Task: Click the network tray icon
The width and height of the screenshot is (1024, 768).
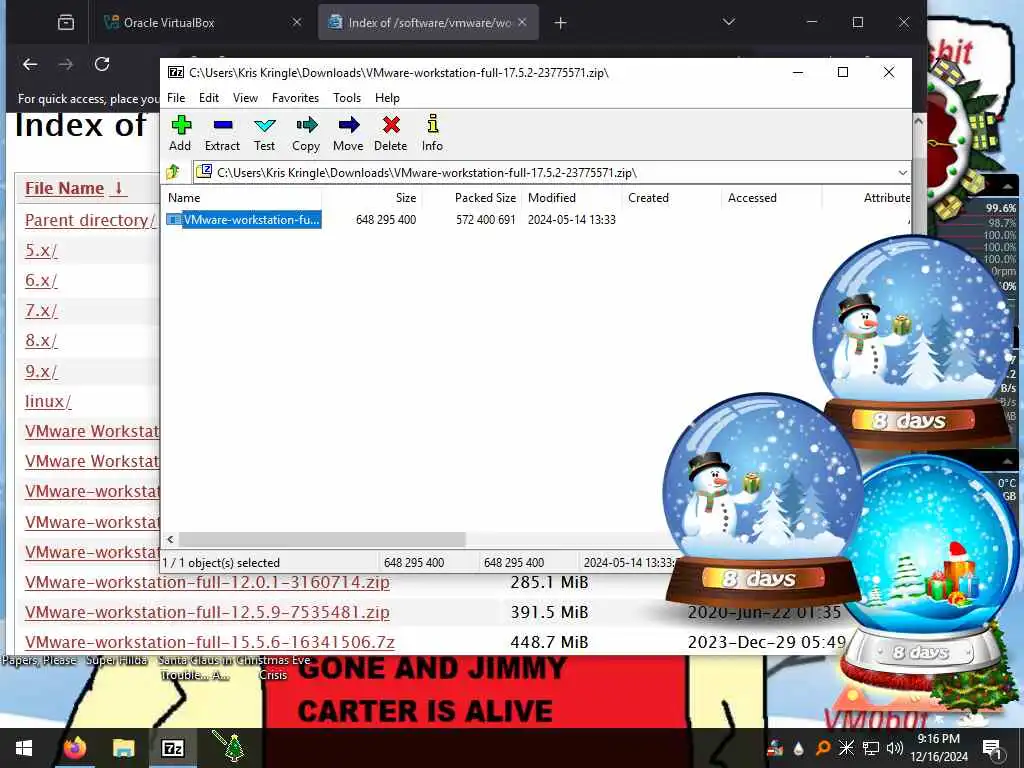Action: click(x=870, y=748)
